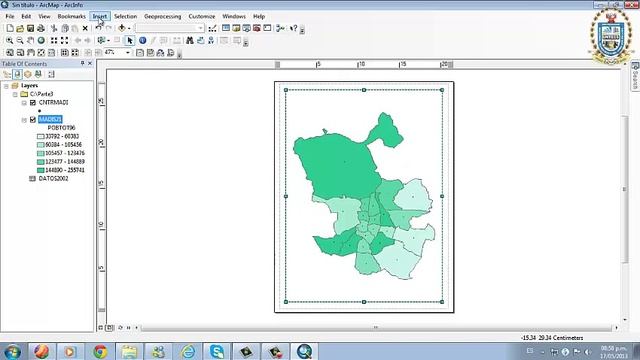The image size is (640, 360).
Task: Open the View menu
Action: point(44,16)
